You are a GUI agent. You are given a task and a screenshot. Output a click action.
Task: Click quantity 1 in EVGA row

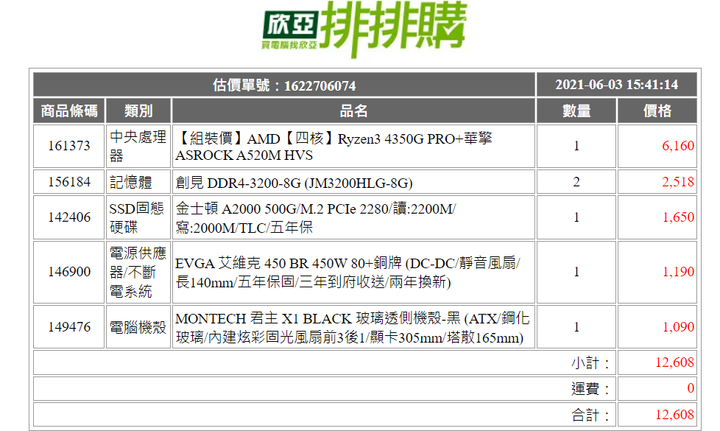click(x=576, y=272)
